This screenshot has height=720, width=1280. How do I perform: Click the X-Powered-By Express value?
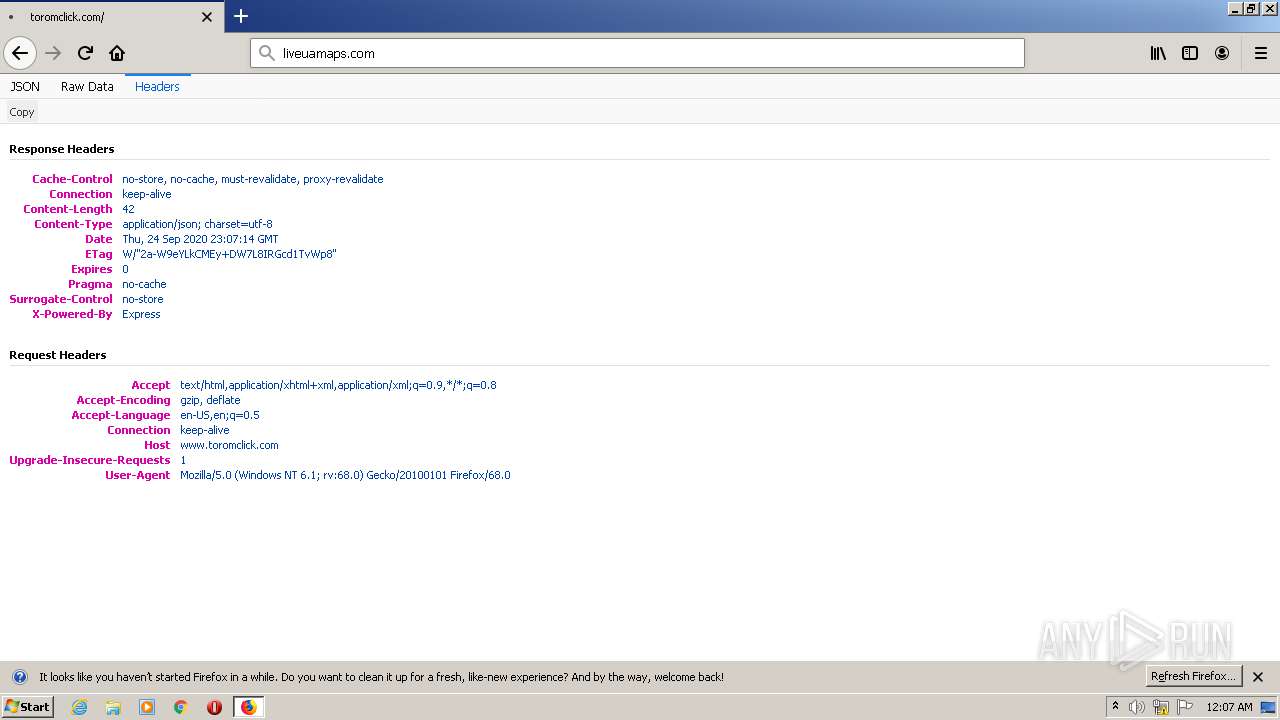(141, 314)
